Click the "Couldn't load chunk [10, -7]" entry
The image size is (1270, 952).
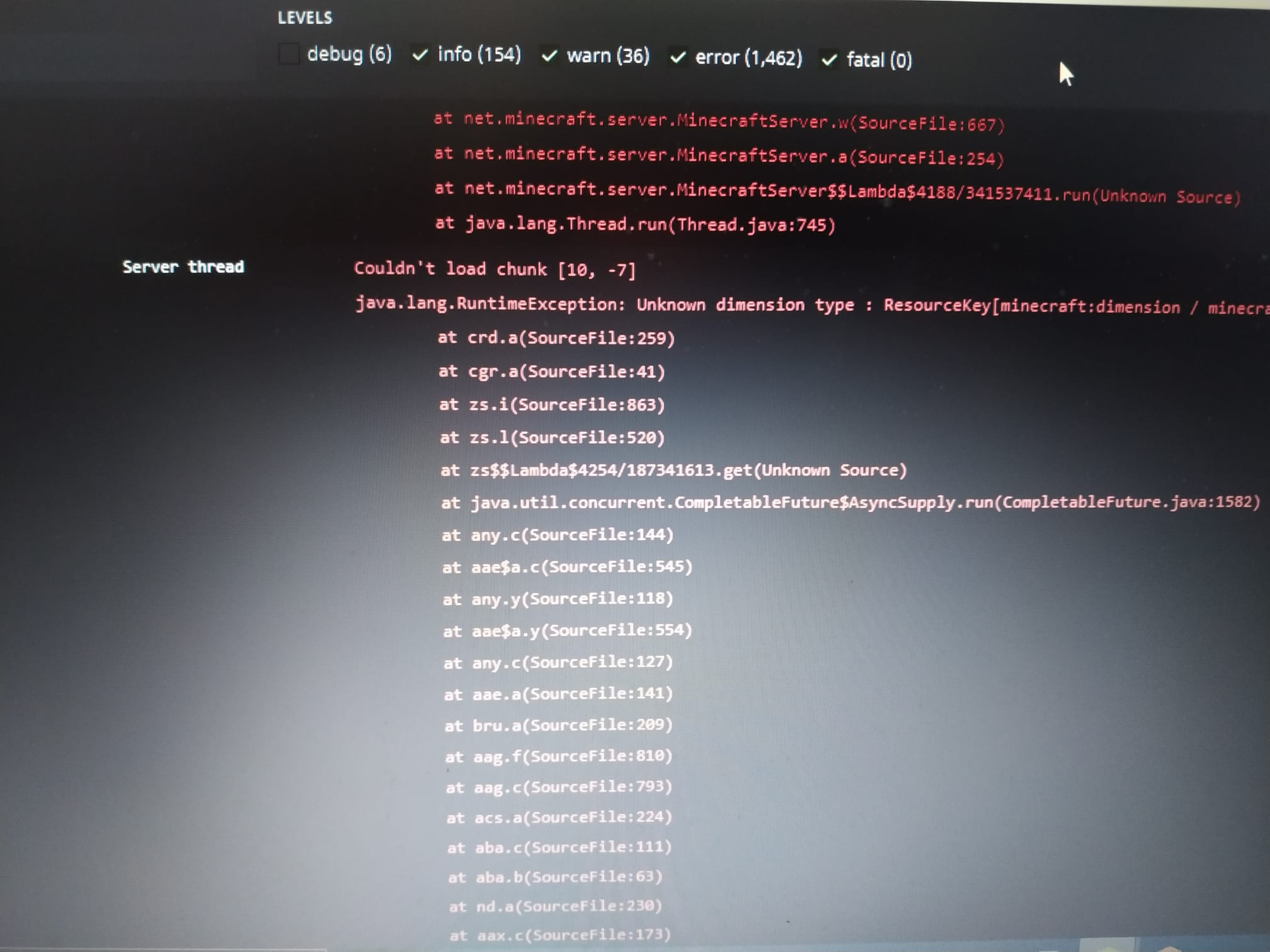tap(495, 269)
